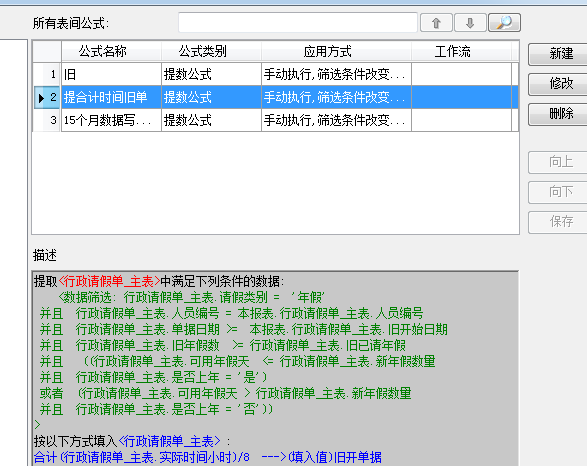Click the down arrow search icon
Viewport: 587px width, 466px height.
[470, 23]
